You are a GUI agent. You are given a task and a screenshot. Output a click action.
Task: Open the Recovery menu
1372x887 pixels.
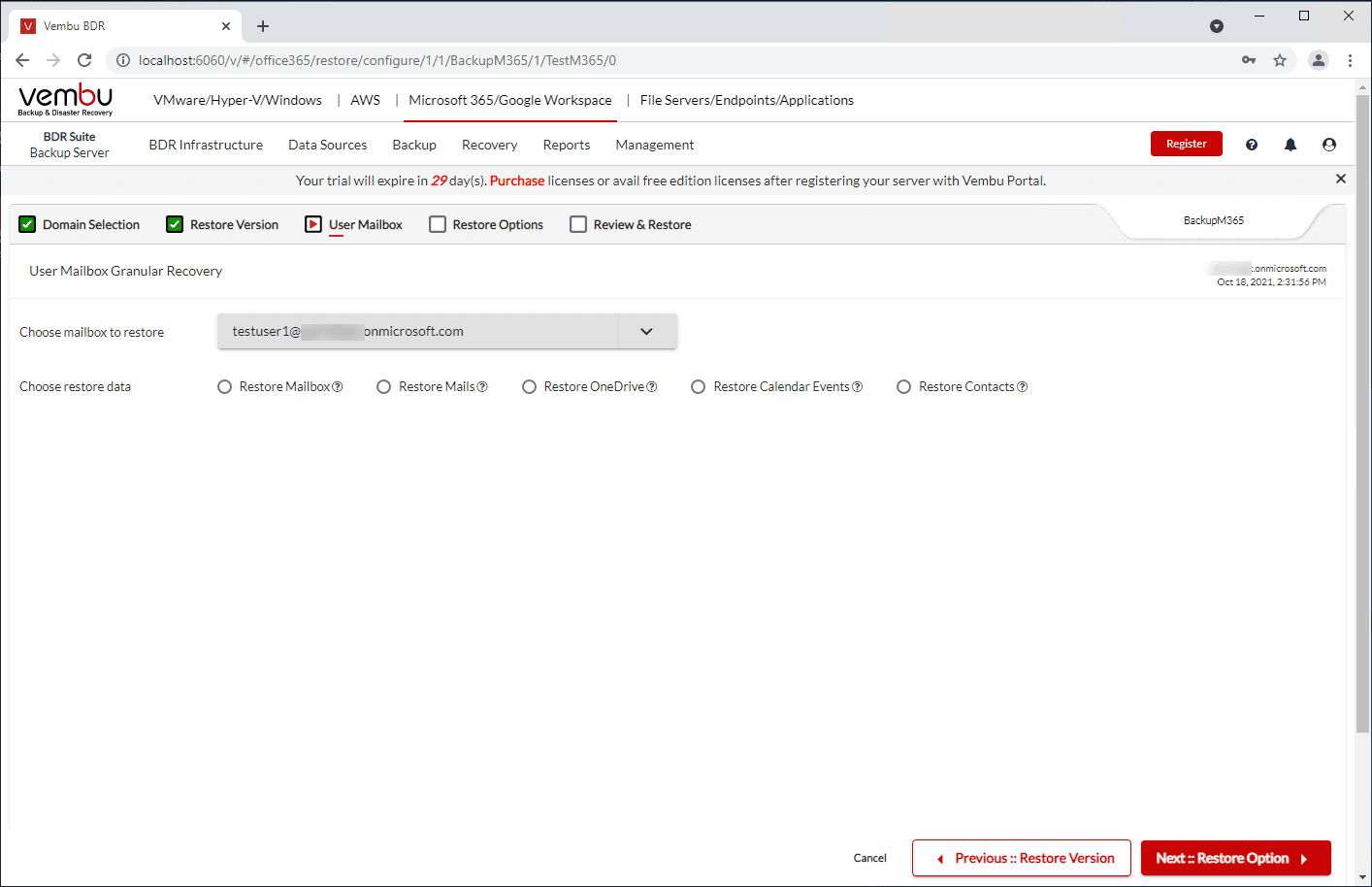pos(490,145)
